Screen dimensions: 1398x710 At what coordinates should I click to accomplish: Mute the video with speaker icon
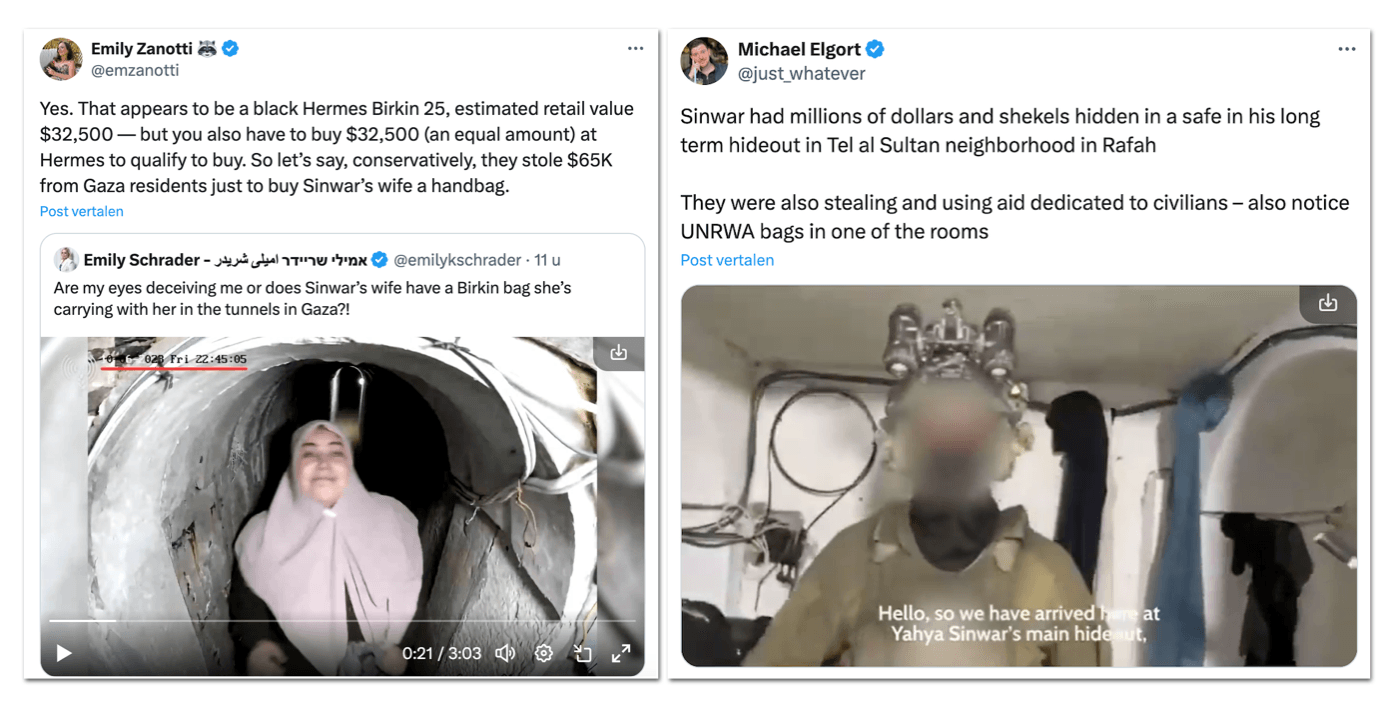coord(505,653)
